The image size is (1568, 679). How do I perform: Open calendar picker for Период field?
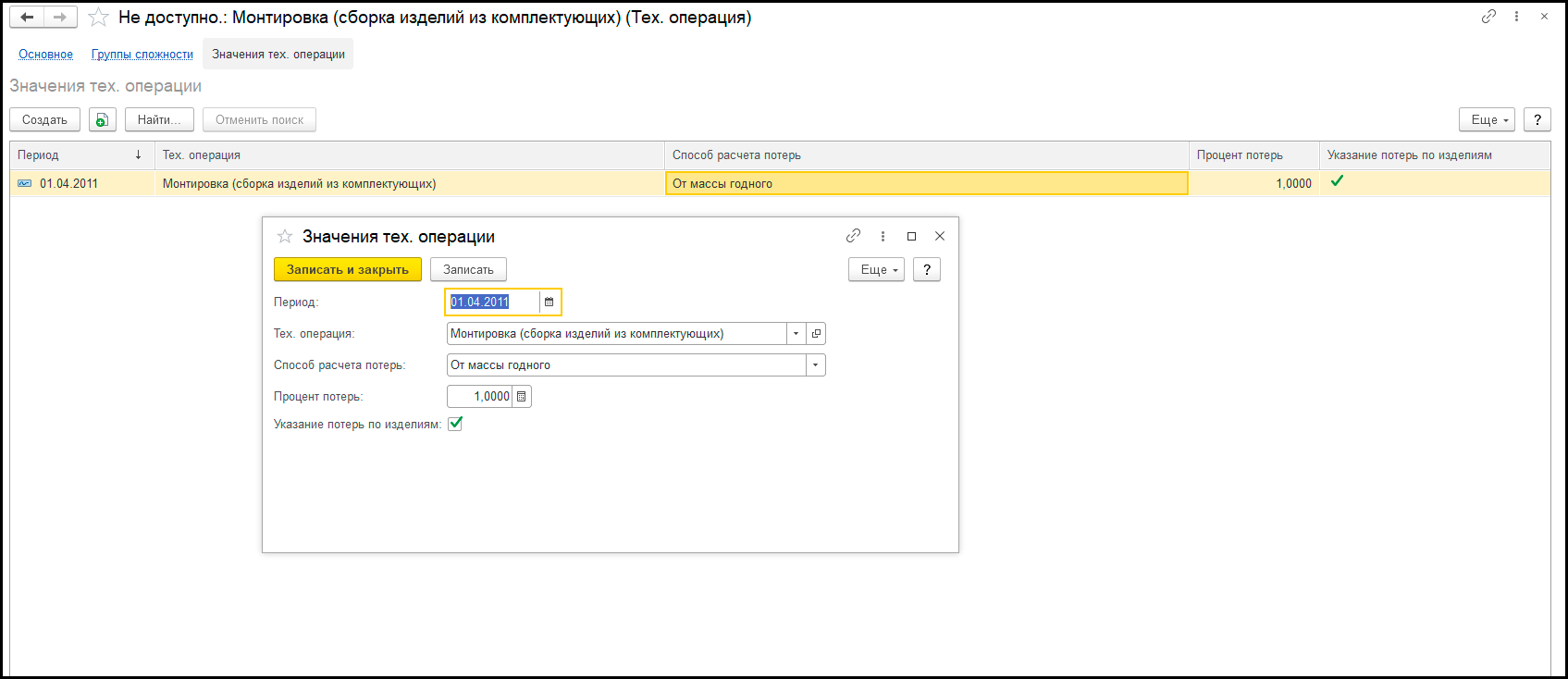(549, 302)
